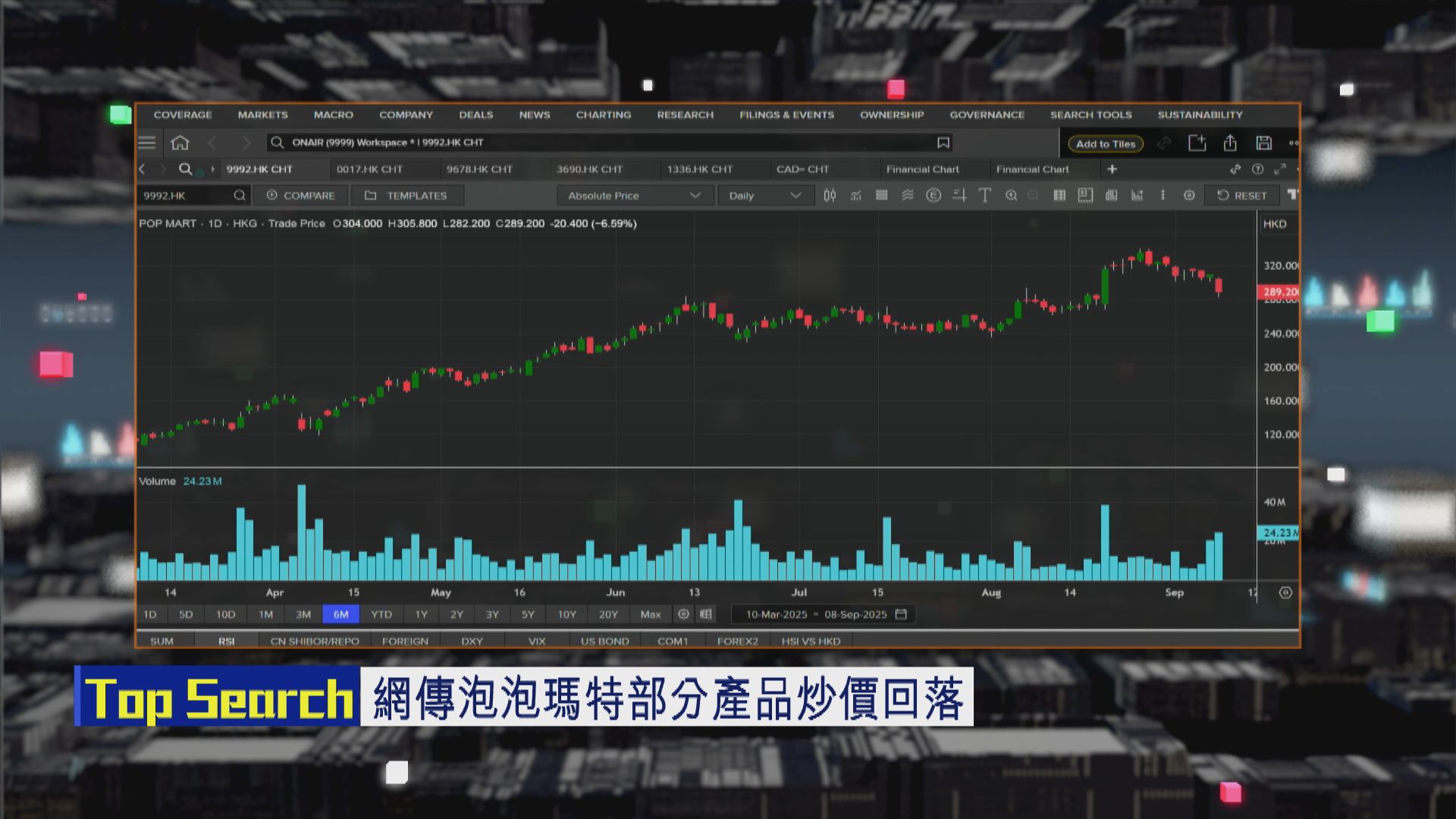This screenshot has width=1456, height=819.
Task: Click the Add to Tiles button
Action: (x=1105, y=143)
